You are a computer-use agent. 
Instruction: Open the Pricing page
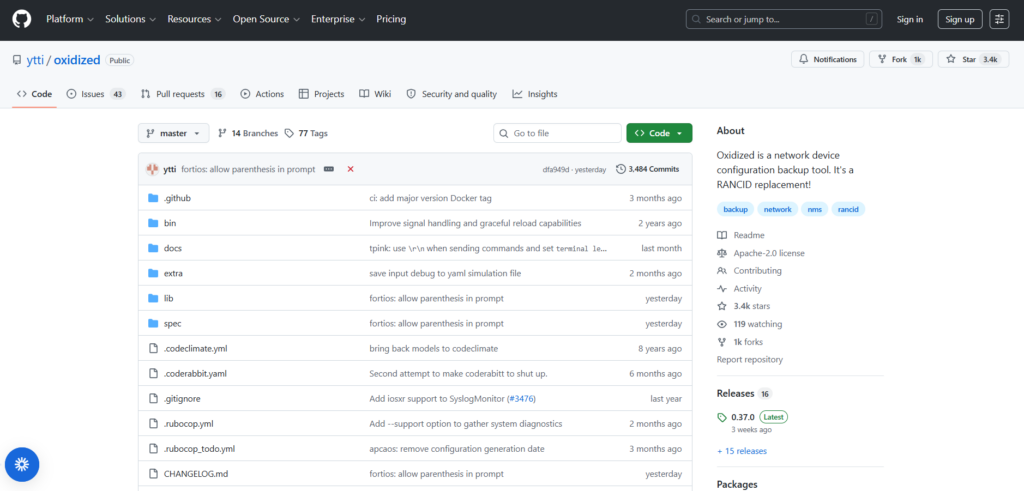coord(391,20)
